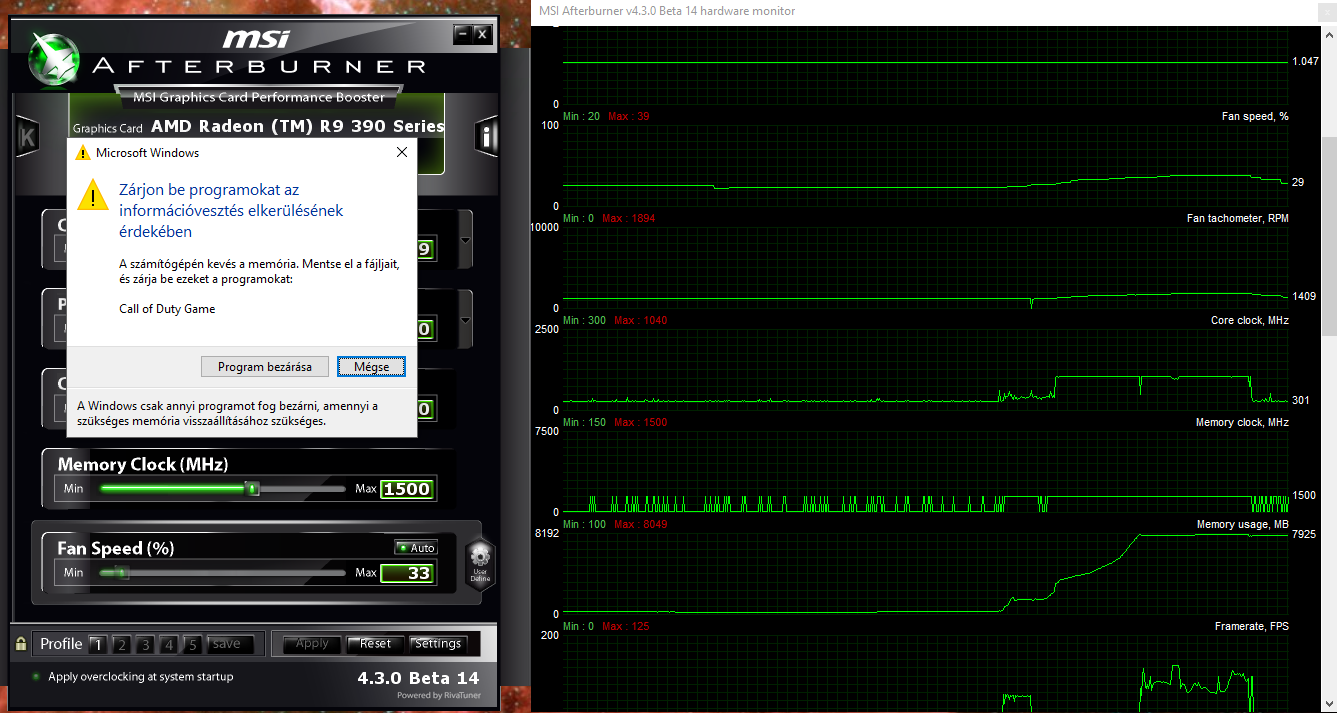Image resolution: width=1337 pixels, height=713 pixels.
Task: Select profile slot 2
Action: 121,644
